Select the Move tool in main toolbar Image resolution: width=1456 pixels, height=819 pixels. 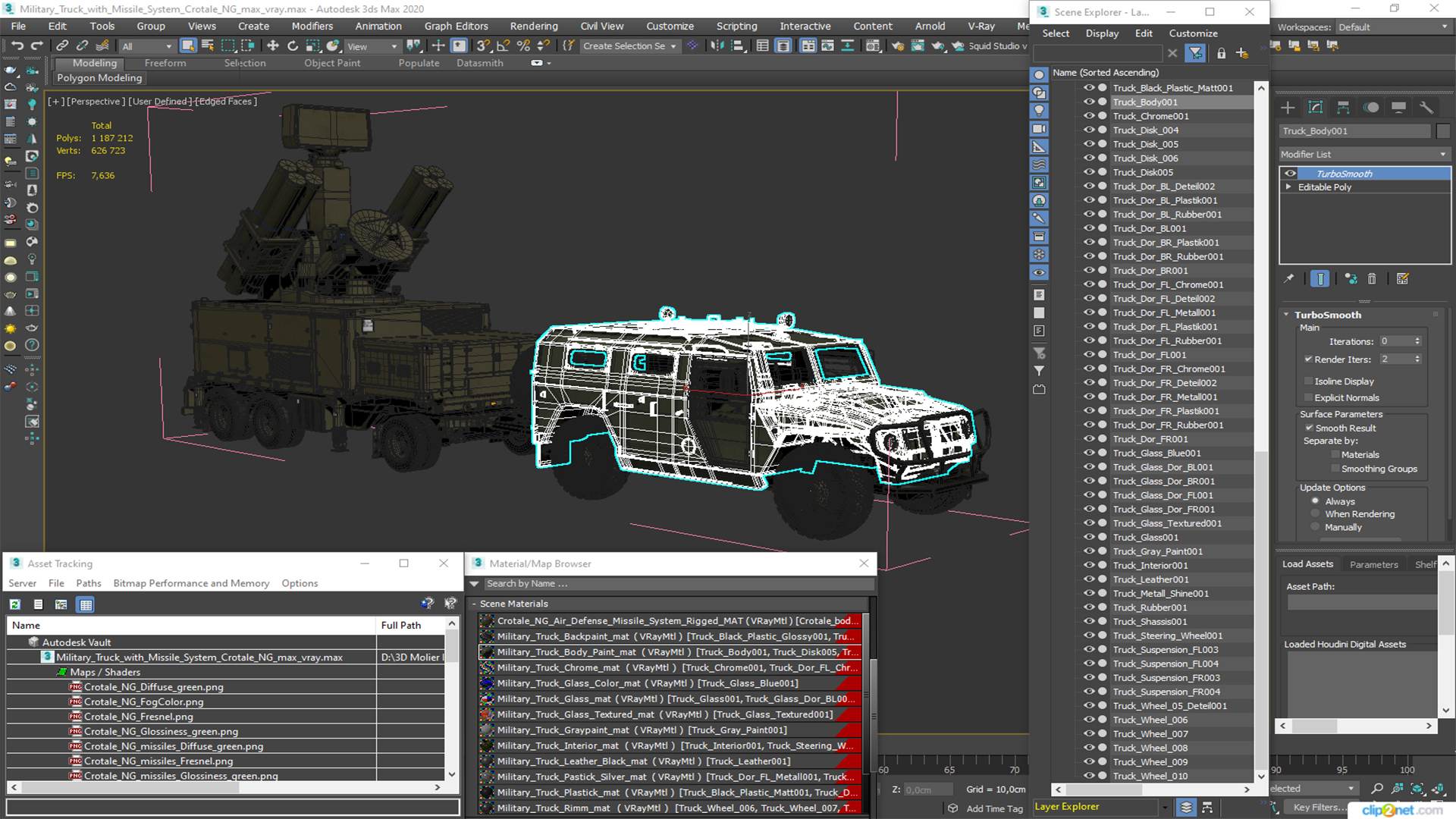[273, 46]
